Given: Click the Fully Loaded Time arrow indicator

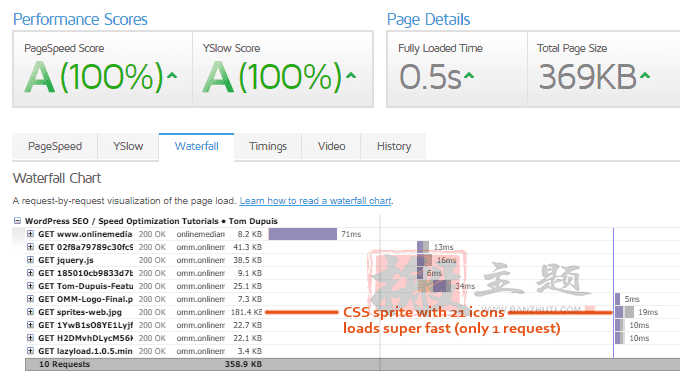Looking at the screenshot, I should [469, 76].
